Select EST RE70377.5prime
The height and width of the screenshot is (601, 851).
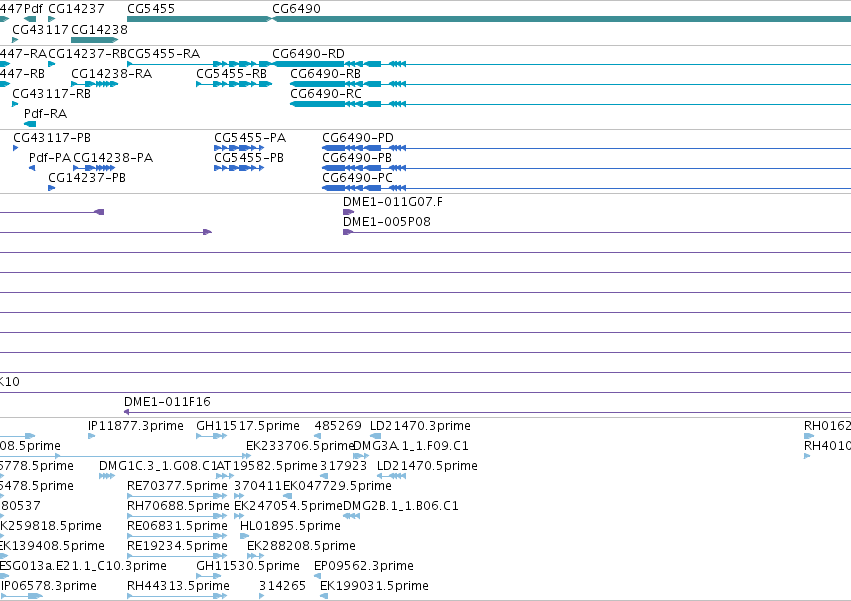(x=177, y=486)
